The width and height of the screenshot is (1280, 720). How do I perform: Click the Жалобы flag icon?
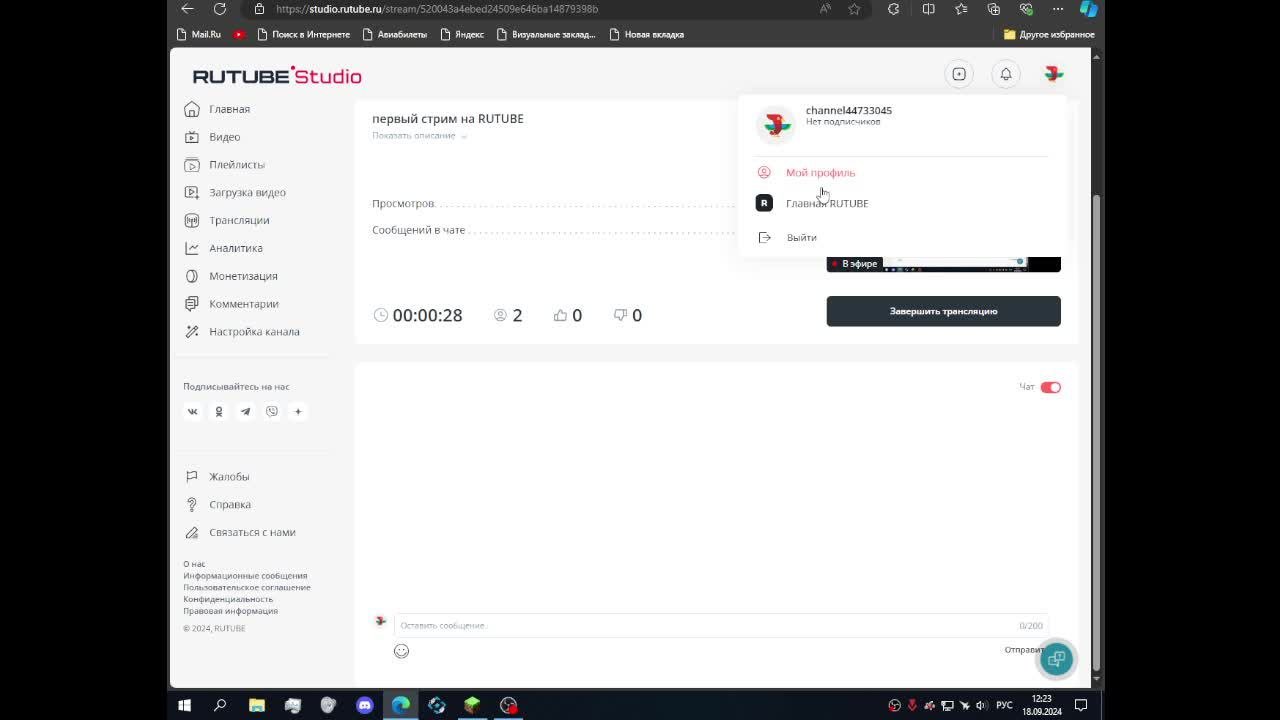(x=192, y=477)
